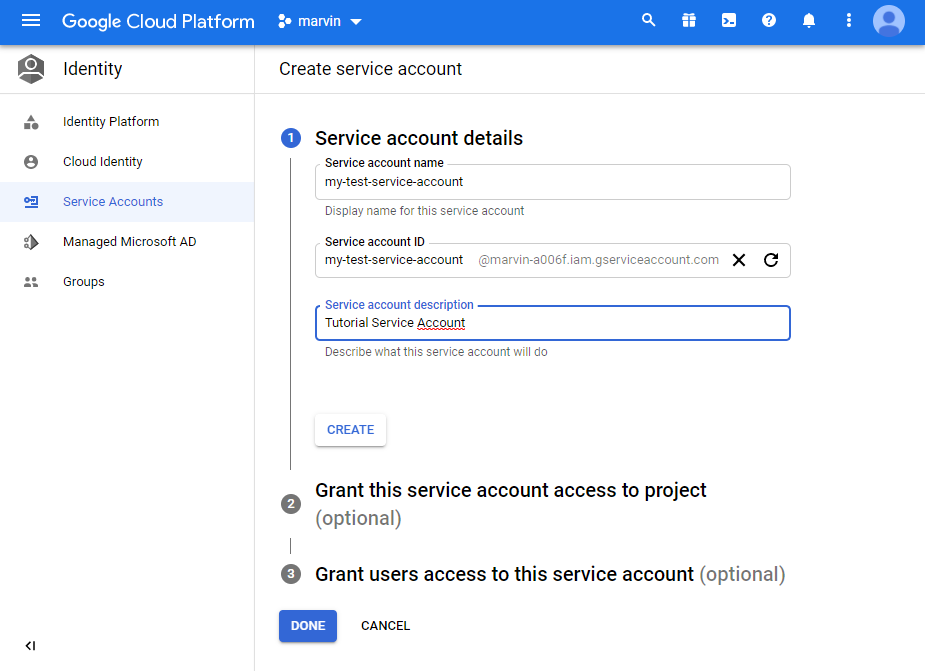Collapse the sidebar with bottom arrow icon

click(x=31, y=646)
